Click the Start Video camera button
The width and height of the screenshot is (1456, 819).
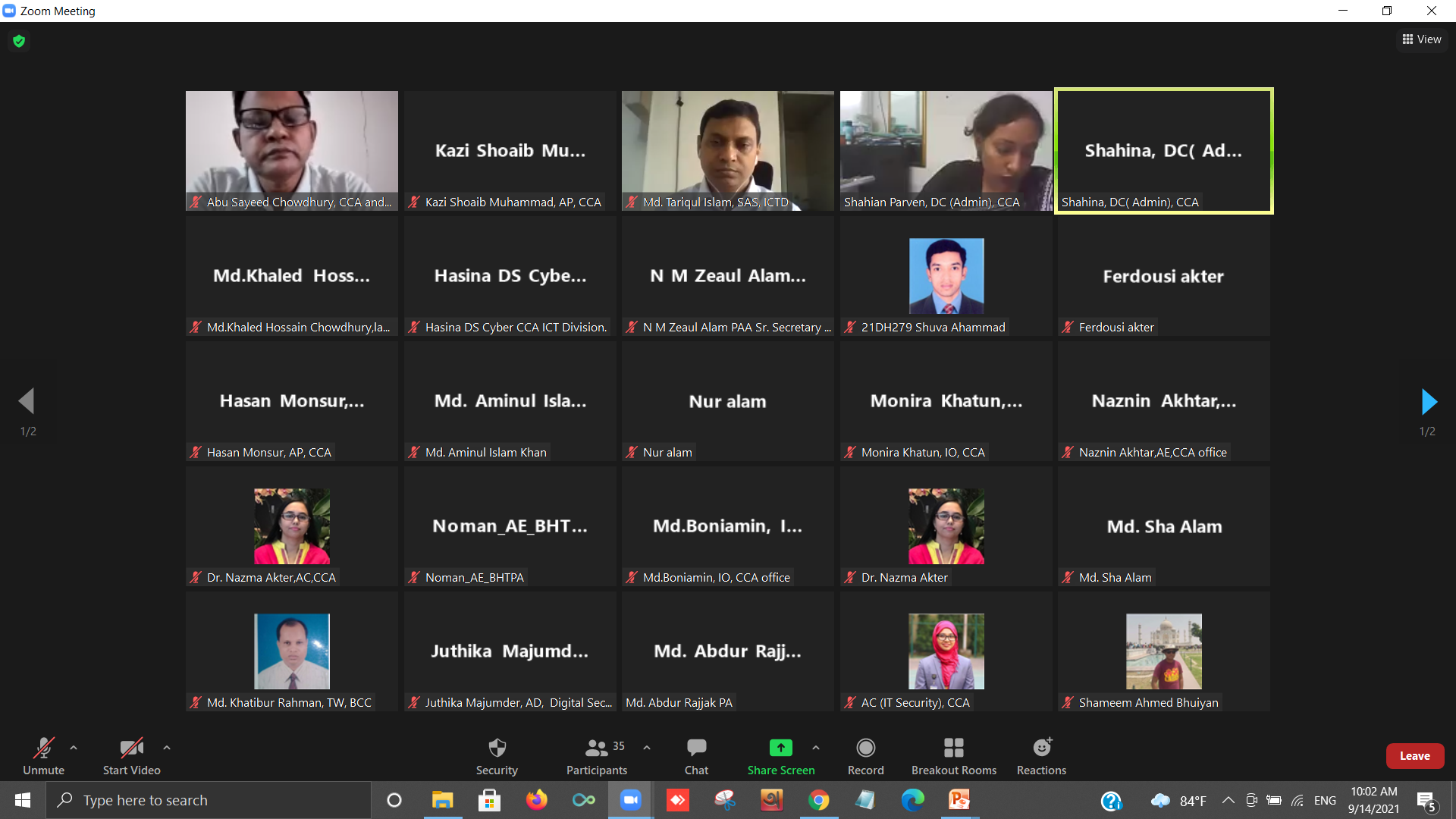[131, 756]
